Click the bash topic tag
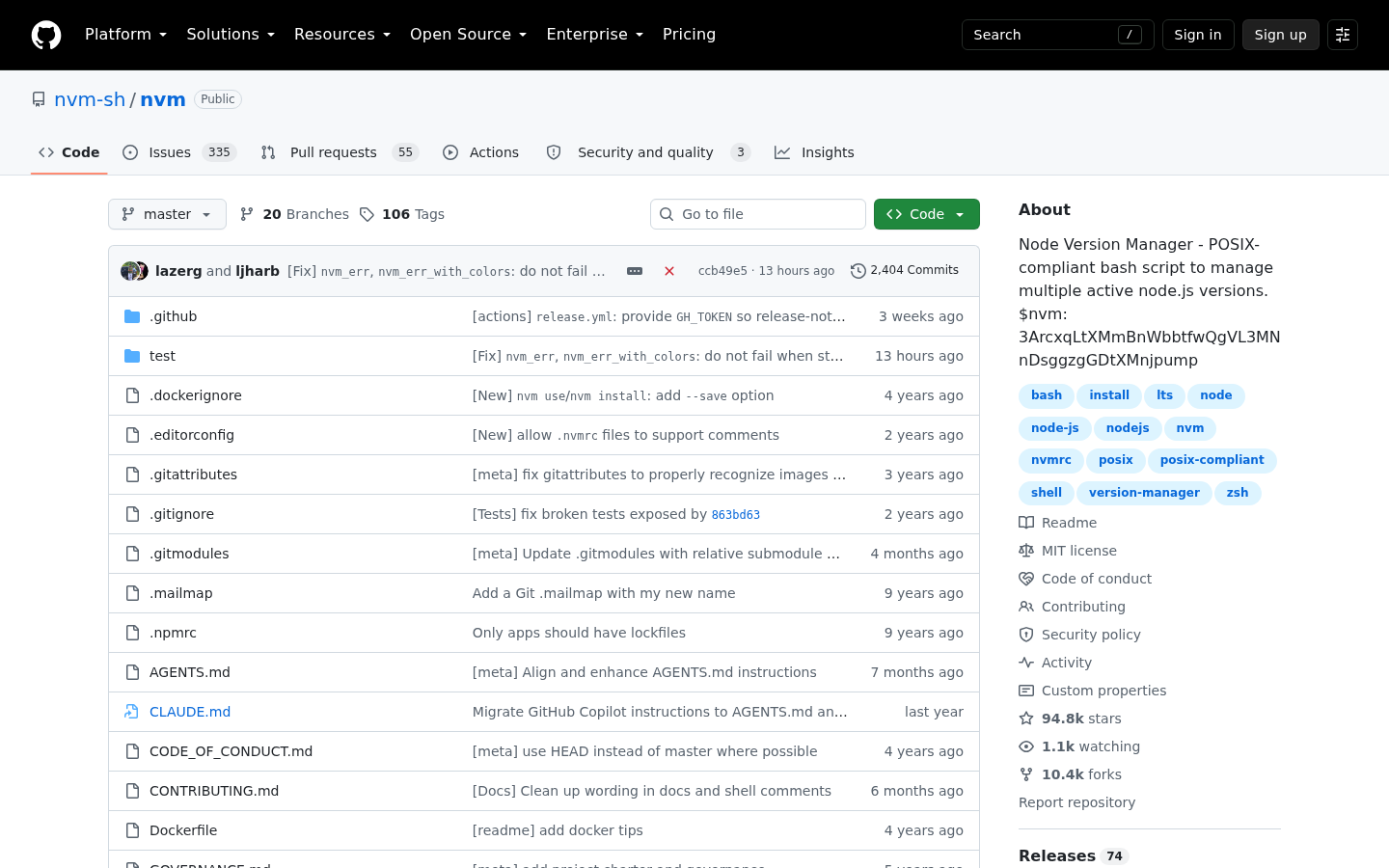This screenshot has height=868, width=1389. pos(1047,395)
